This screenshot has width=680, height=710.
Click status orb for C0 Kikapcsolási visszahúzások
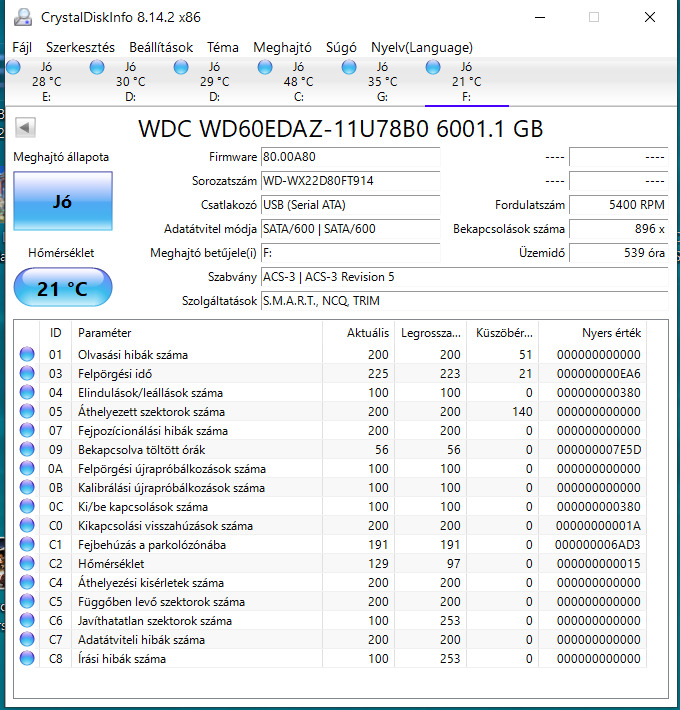tap(27, 525)
